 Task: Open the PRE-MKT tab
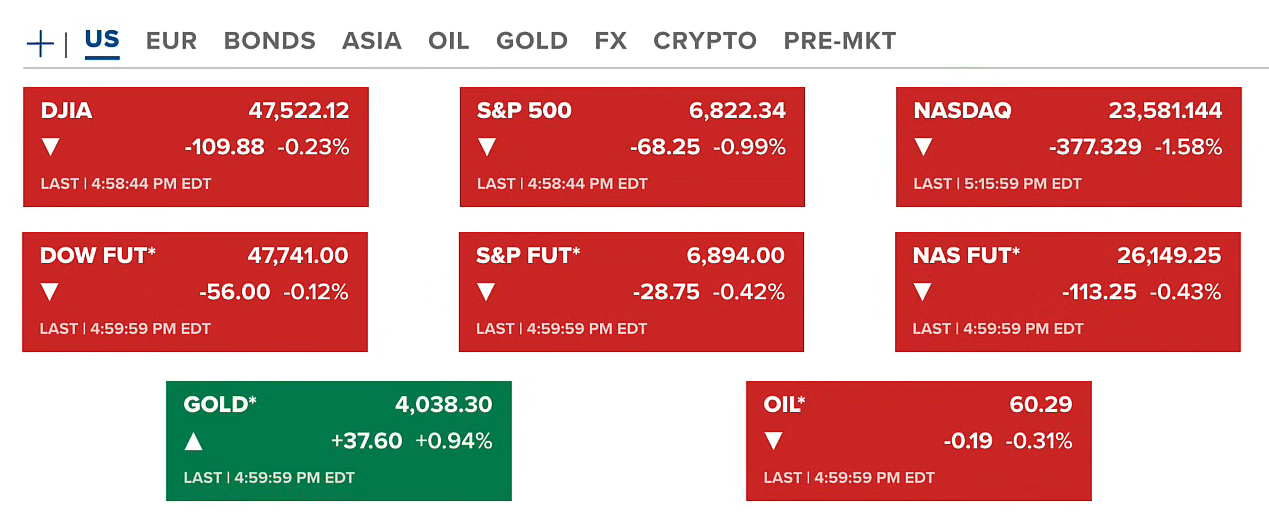coord(839,41)
